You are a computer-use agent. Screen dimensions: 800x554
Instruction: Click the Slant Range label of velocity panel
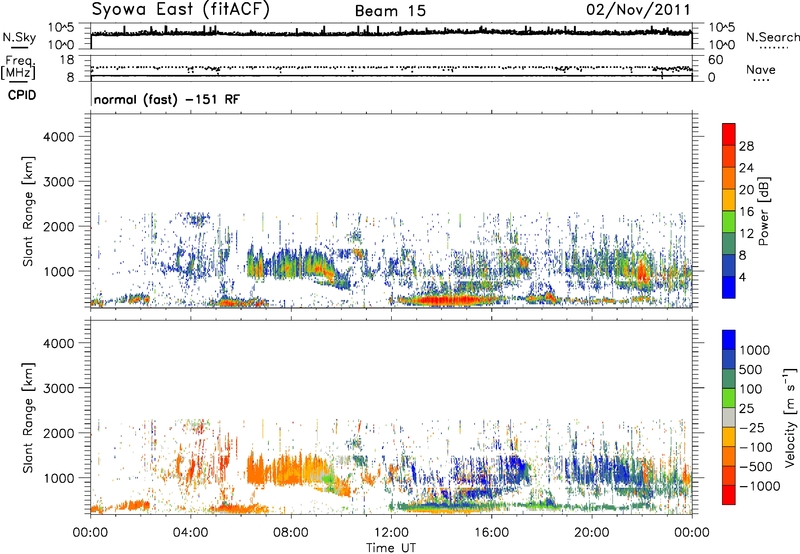coord(28,418)
